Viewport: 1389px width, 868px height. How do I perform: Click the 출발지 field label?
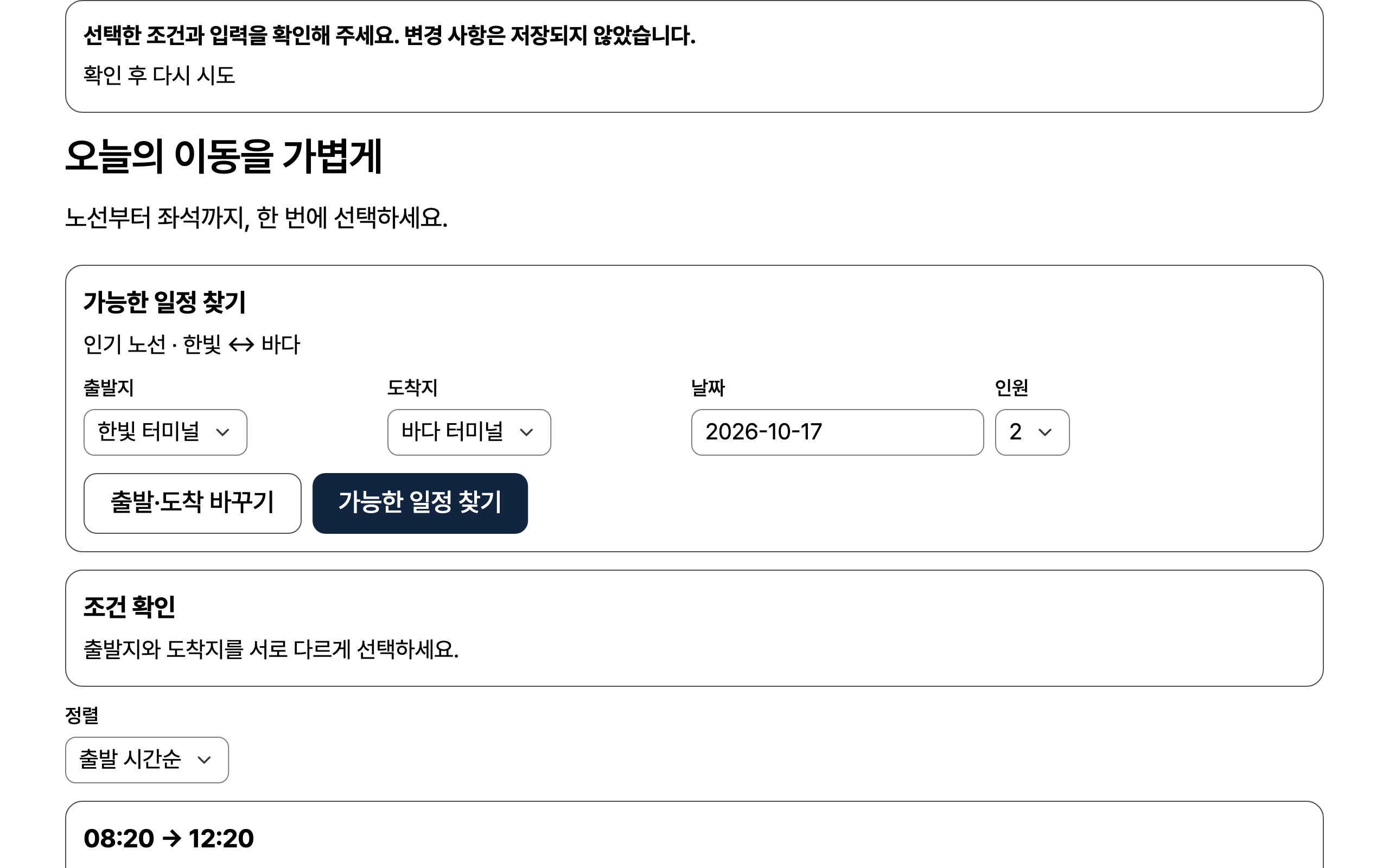coord(109,387)
